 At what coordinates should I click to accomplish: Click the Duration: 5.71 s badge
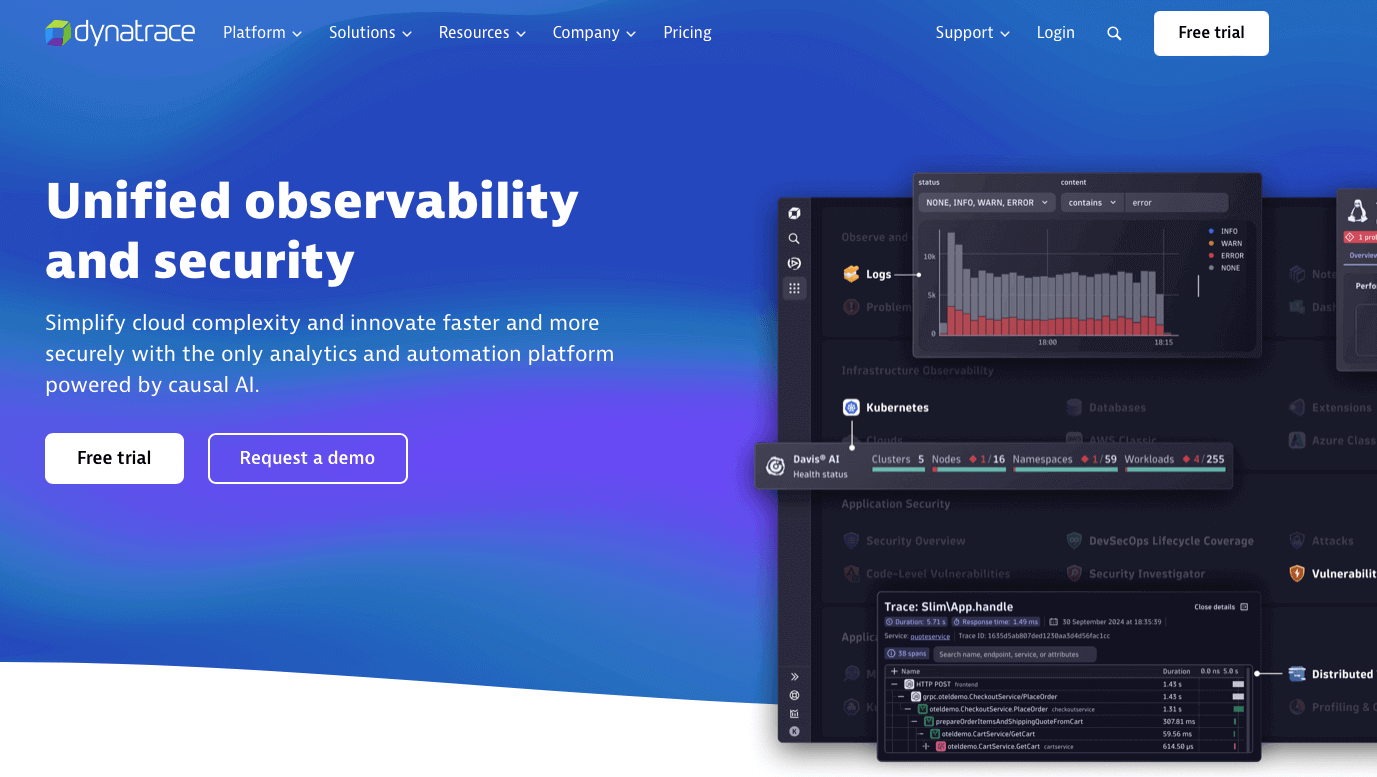pyautogui.click(x=915, y=622)
